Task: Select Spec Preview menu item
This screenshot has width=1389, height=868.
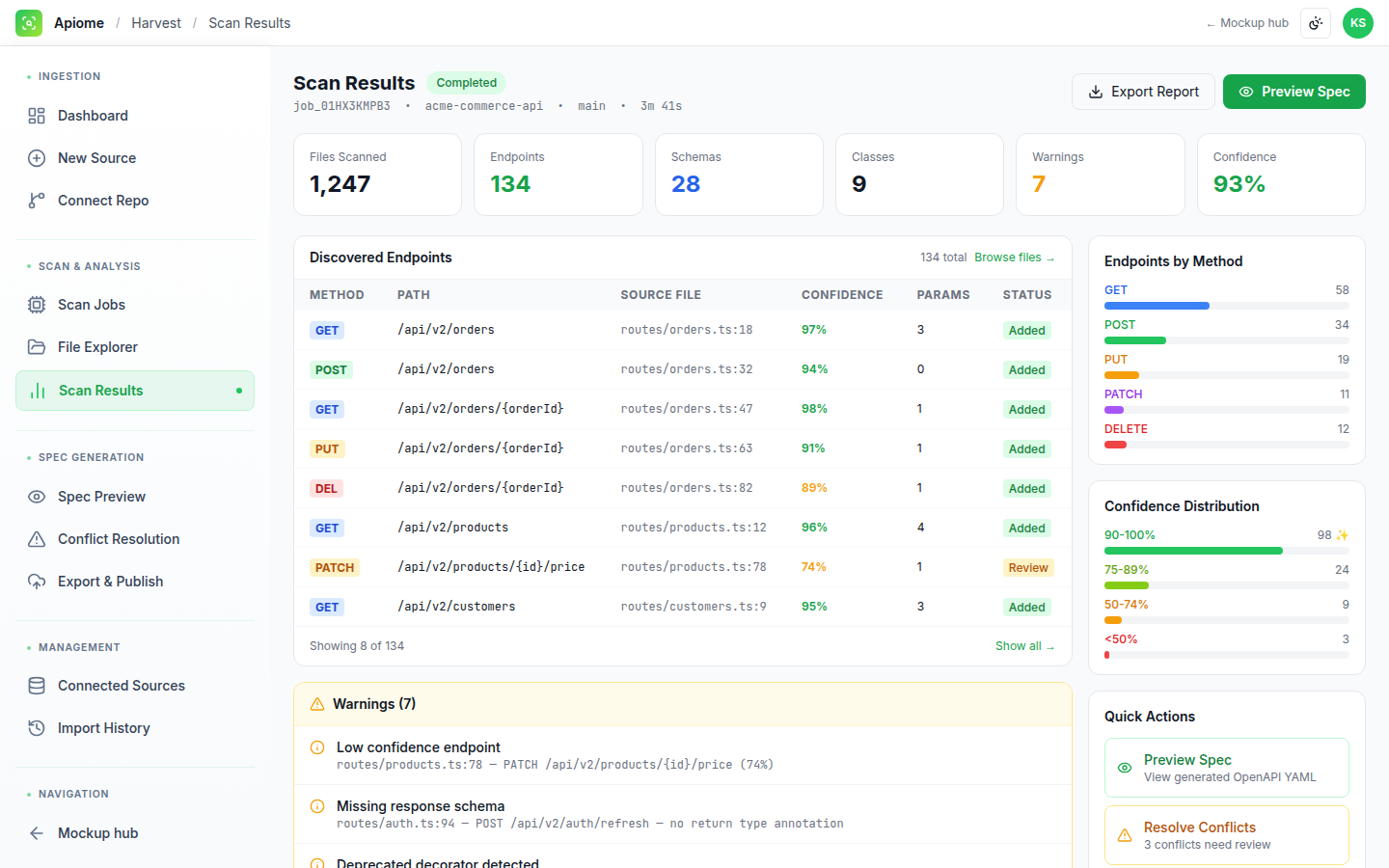Action: (135, 497)
